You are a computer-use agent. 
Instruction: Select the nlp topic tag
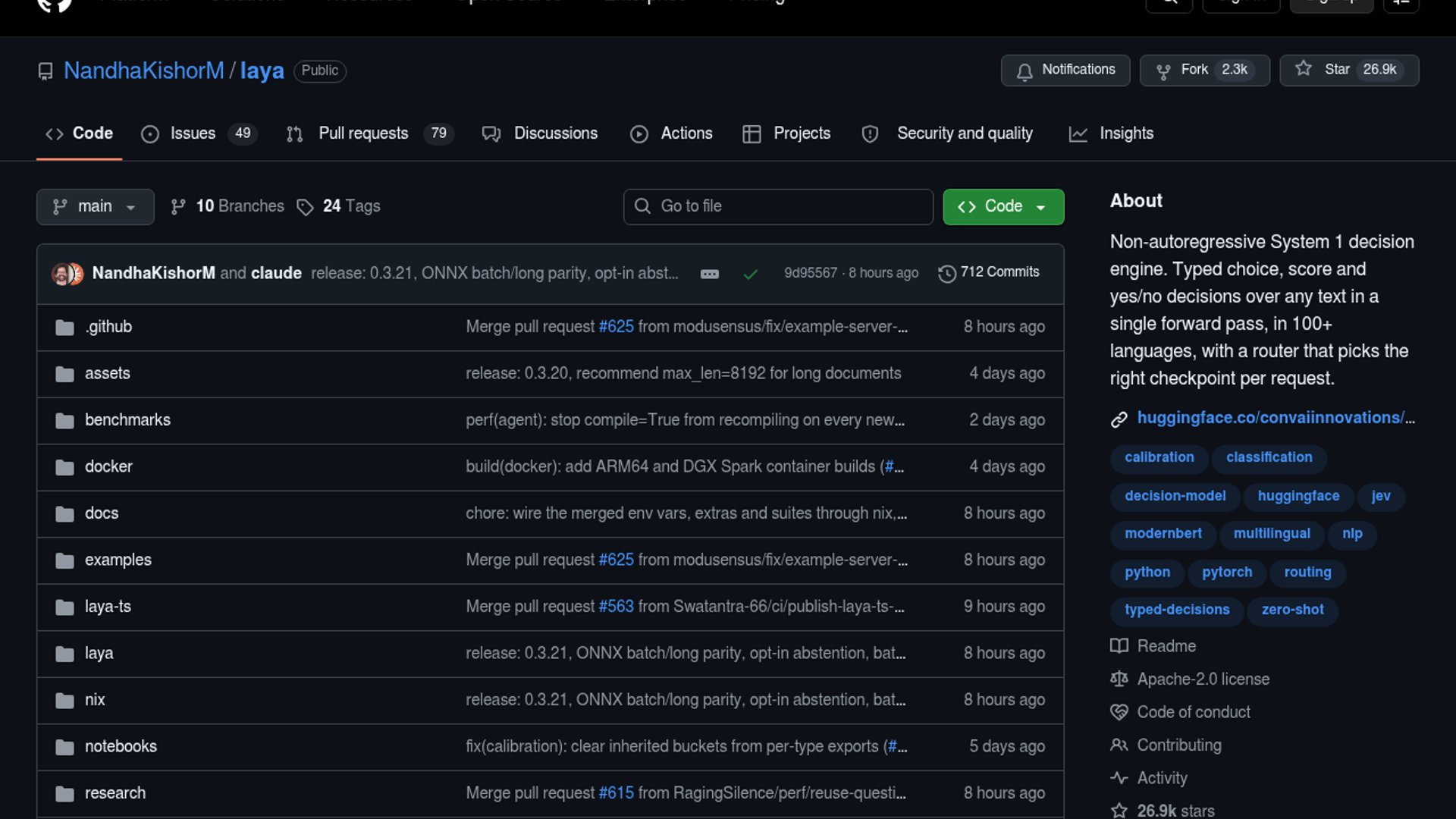[x=1352, y=535]
